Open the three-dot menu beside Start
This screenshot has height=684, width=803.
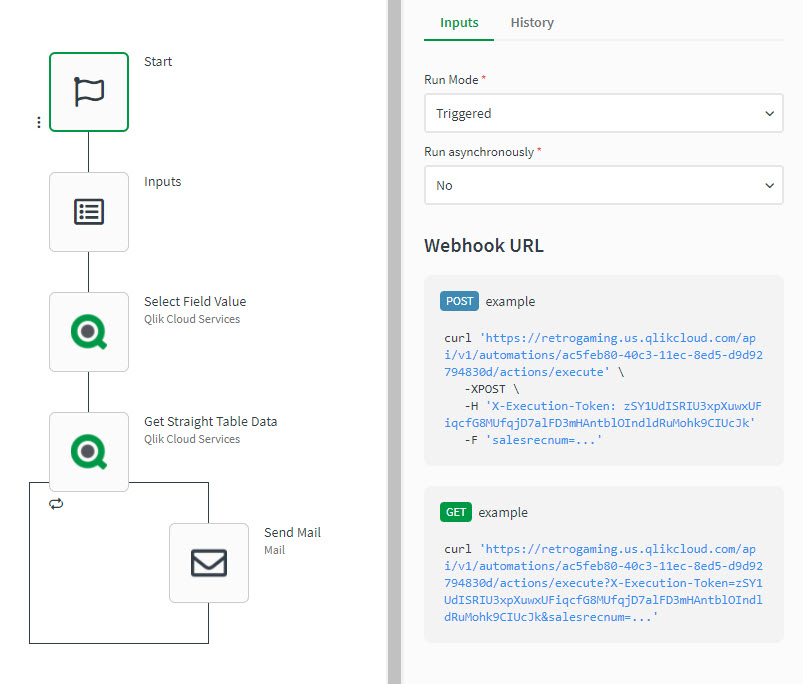click(39, 122)
